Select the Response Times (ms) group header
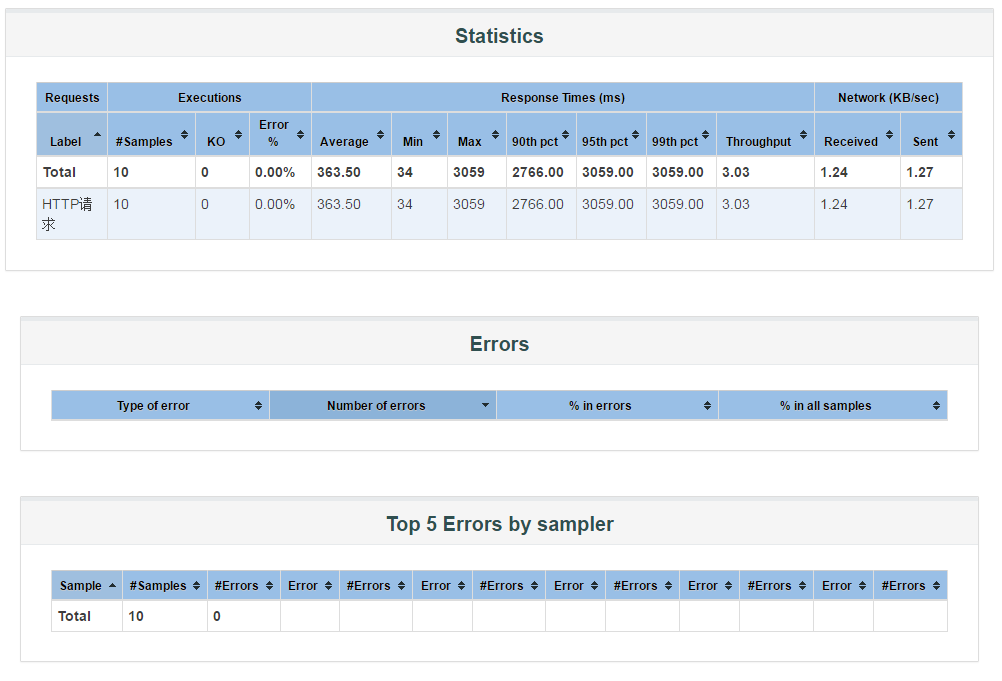Viewport: 1002px width, 681px height. pos(563,98)
